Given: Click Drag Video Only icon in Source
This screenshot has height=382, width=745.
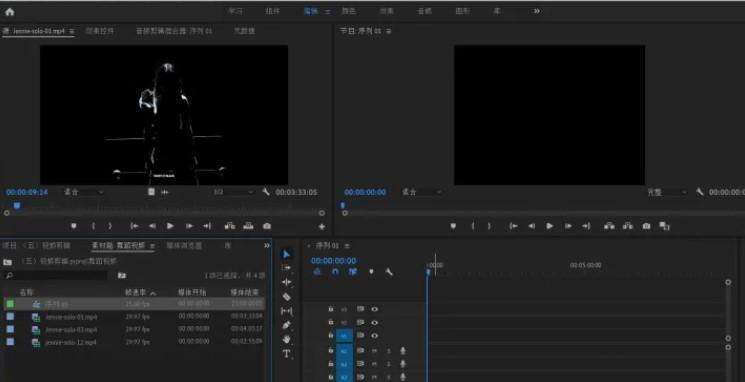Looking at the screenshot, I should 151,192.
